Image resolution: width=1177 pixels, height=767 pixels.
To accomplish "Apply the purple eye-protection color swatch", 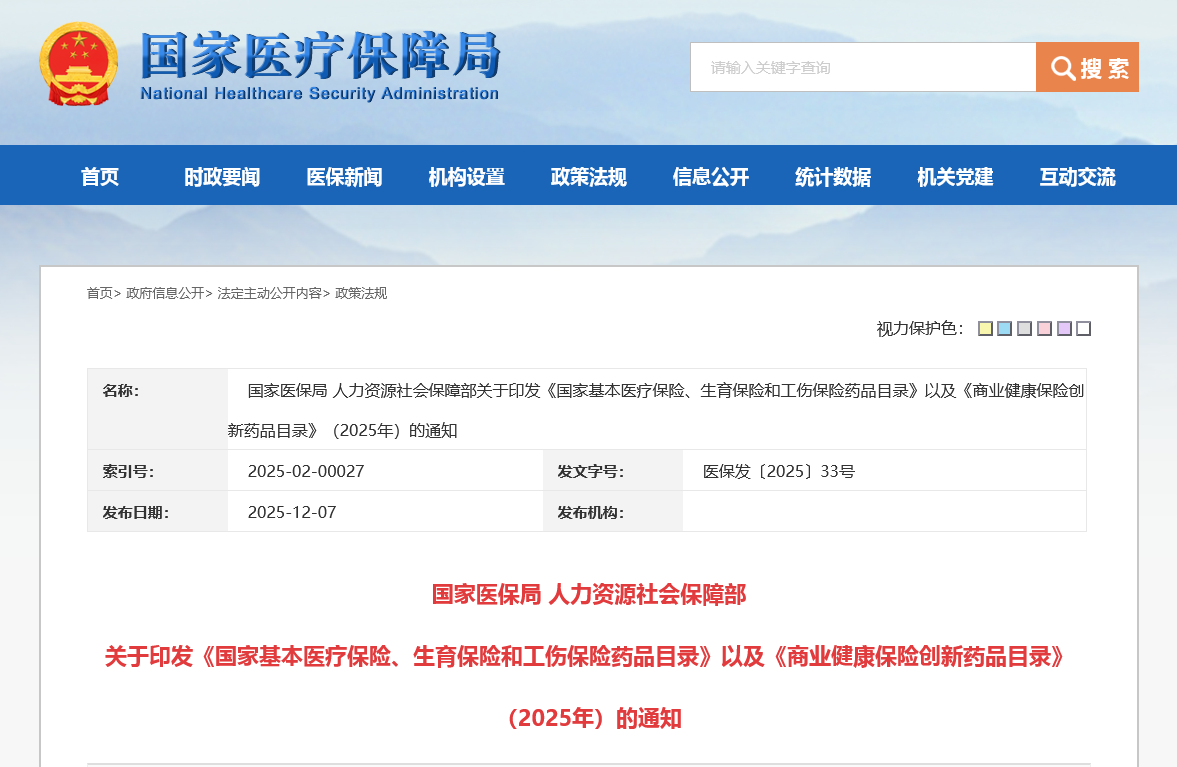I will pyautogui.click(x=1064, y=329).
